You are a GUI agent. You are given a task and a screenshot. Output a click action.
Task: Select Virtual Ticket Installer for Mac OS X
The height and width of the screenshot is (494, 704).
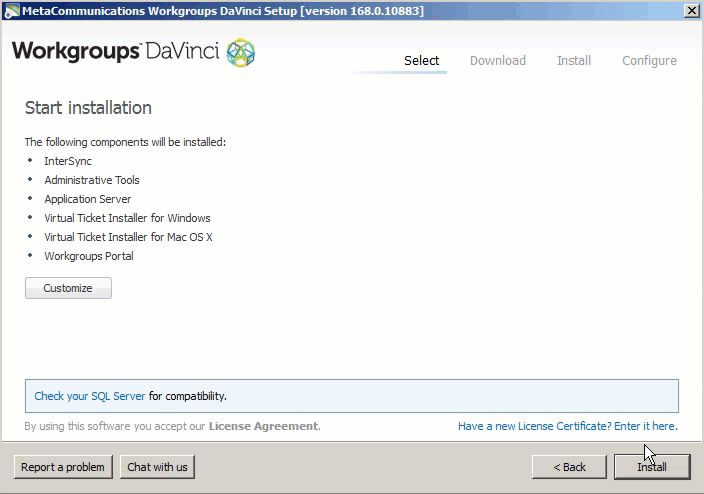128,237
